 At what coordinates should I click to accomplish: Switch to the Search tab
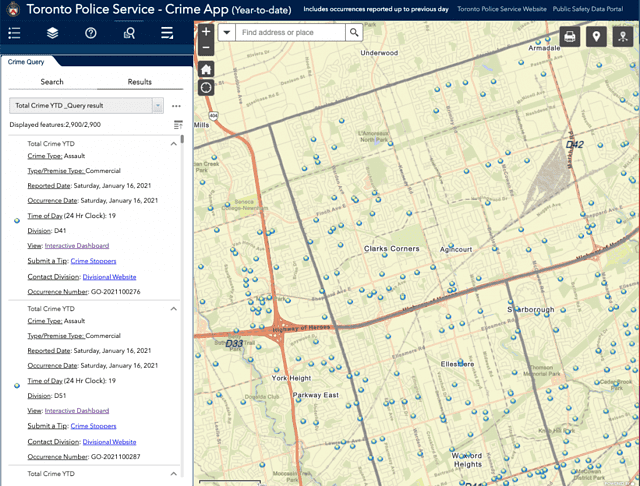pyautogui.click(x=52, y=82)
